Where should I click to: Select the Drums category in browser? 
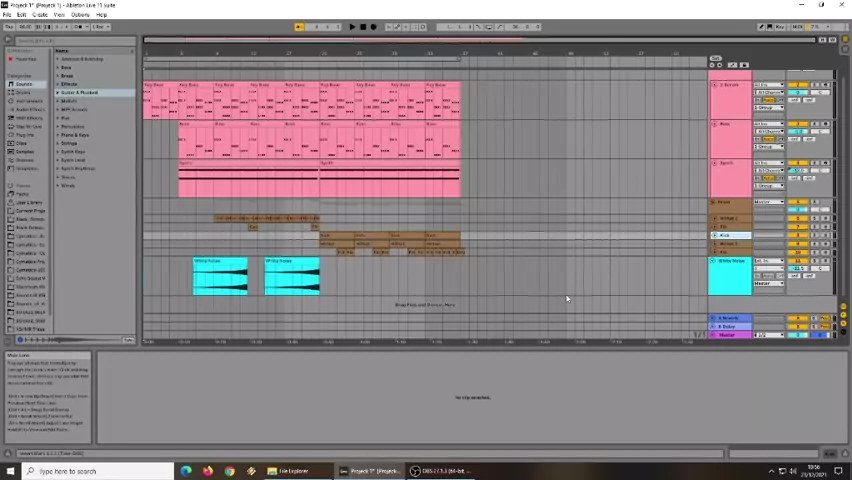click(23, 93)
